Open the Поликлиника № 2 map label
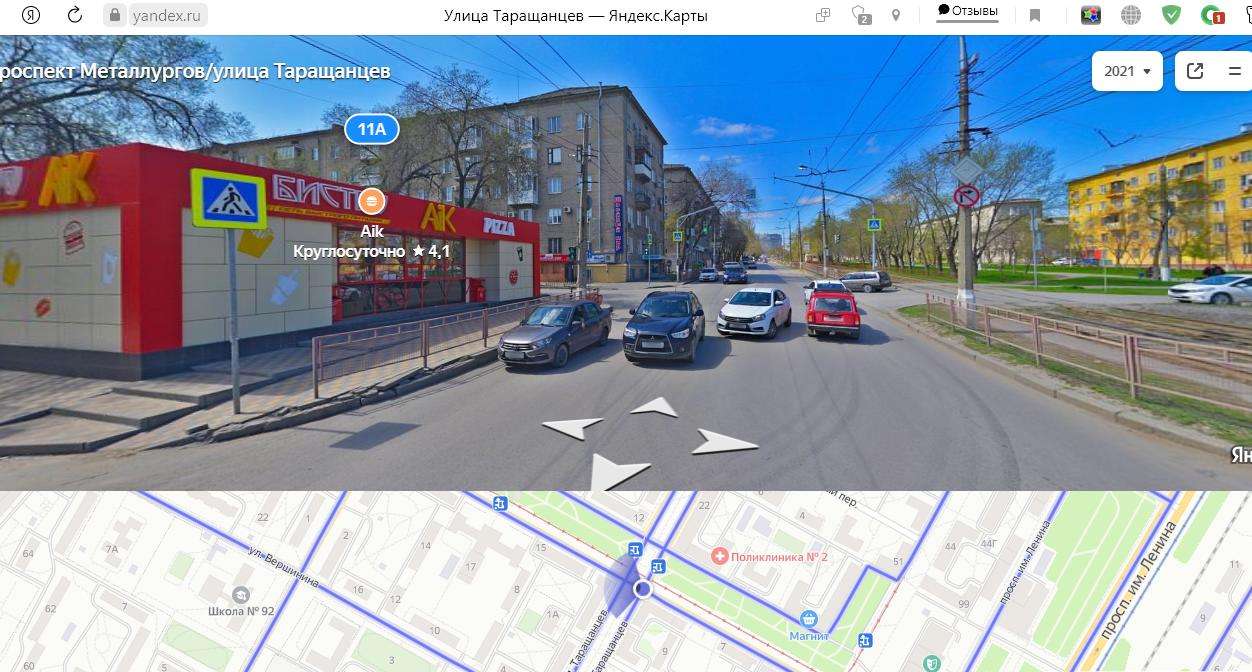This screenshot has width=1252, height=672. click(779, 557)
